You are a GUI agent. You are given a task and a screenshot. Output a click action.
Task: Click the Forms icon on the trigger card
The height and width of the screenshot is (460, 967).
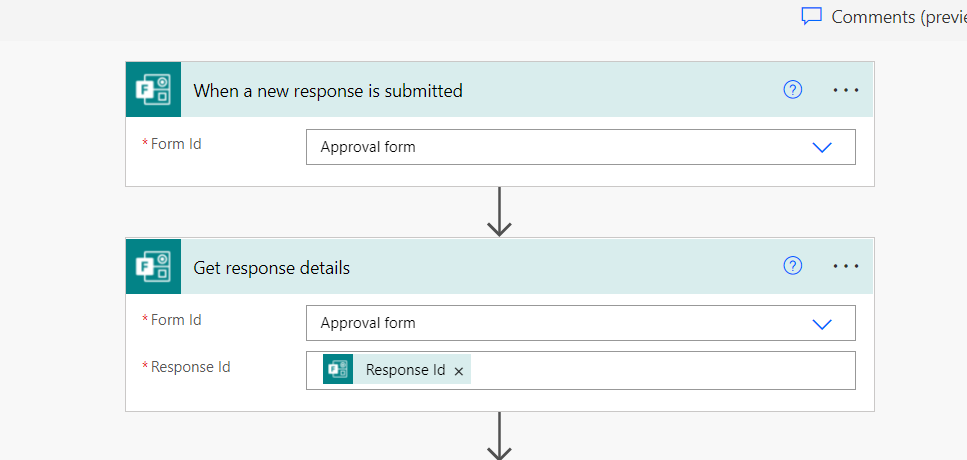tap(153, 89)
